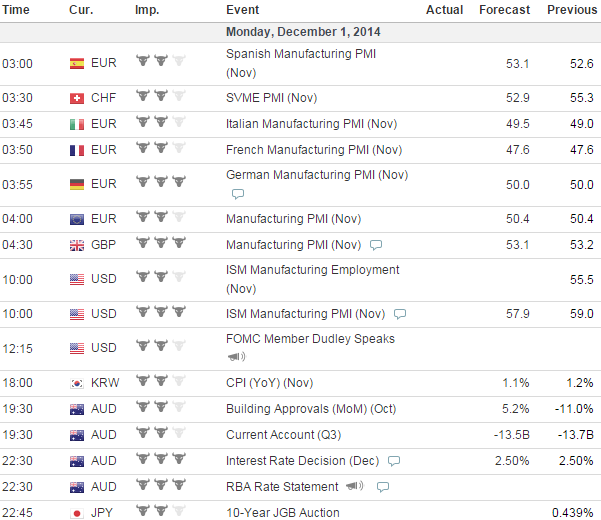Viewport: 601px width, 520px height.
Task: Click the Spain flag icon
Action: click(x=77, y=63)
